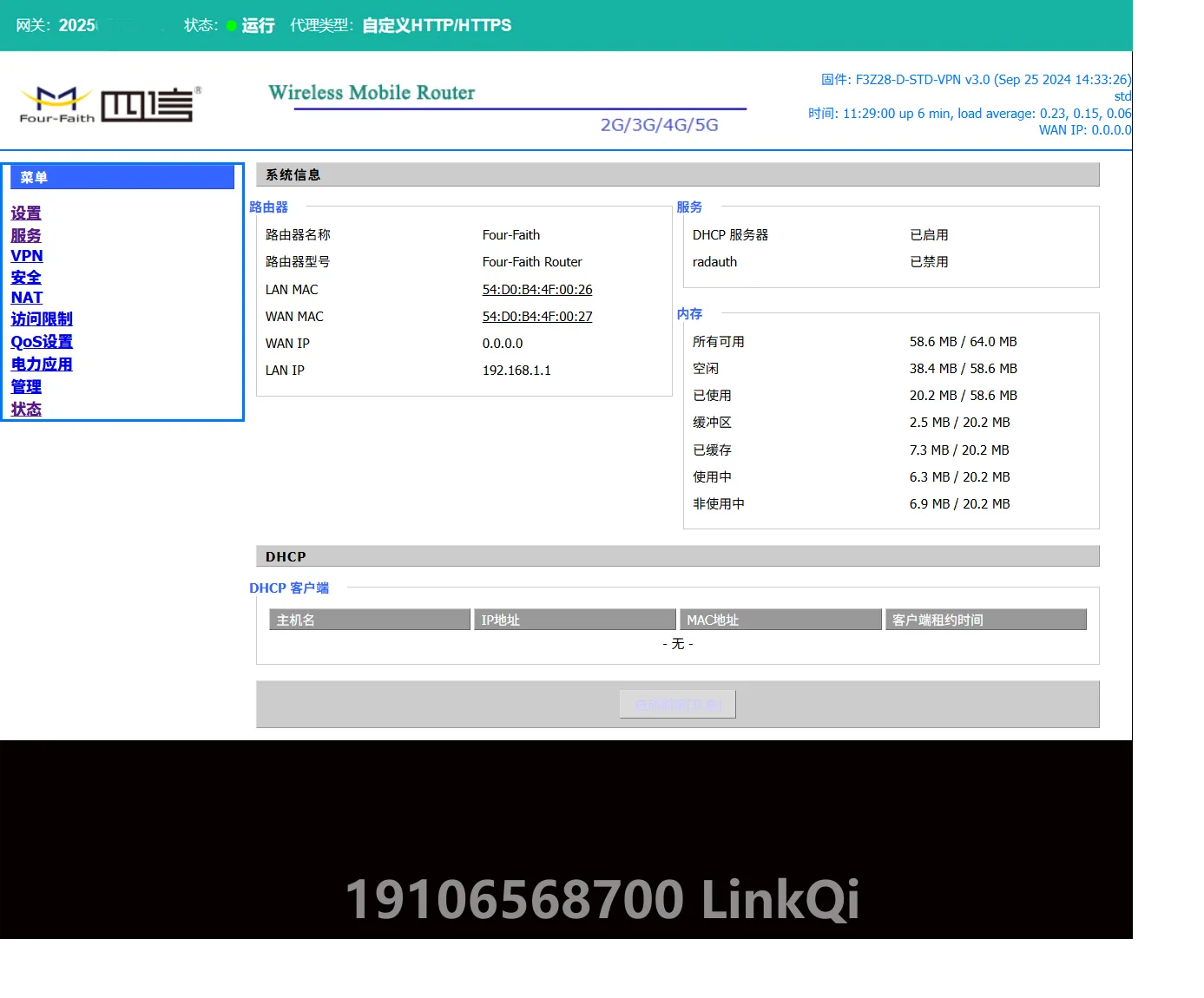Click the green running status indicator

[x=232, y=26]
